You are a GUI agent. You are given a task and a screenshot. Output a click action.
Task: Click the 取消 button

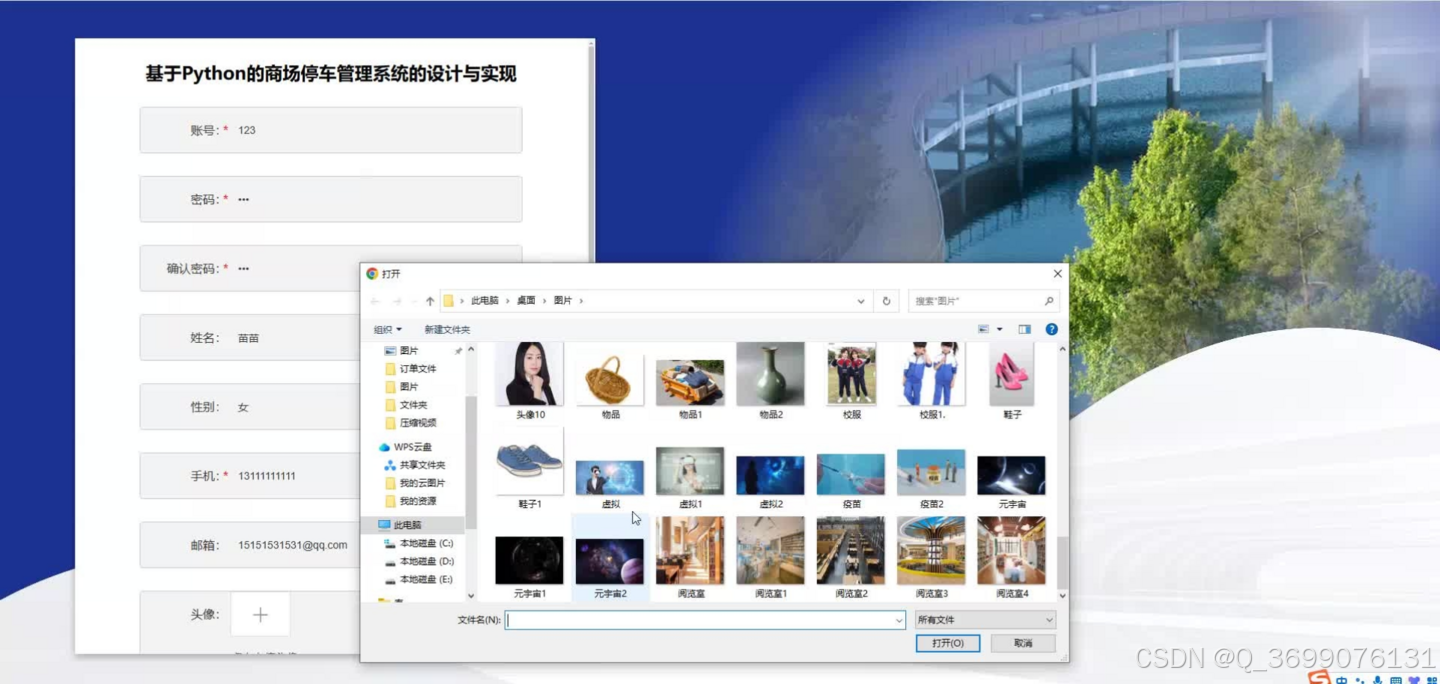[1023, 643]
